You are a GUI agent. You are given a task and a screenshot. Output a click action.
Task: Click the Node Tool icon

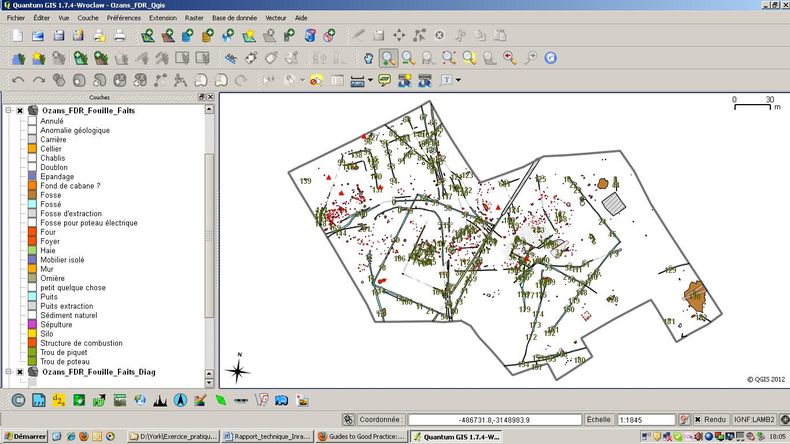pyautogui.click(x=419, y=36)
